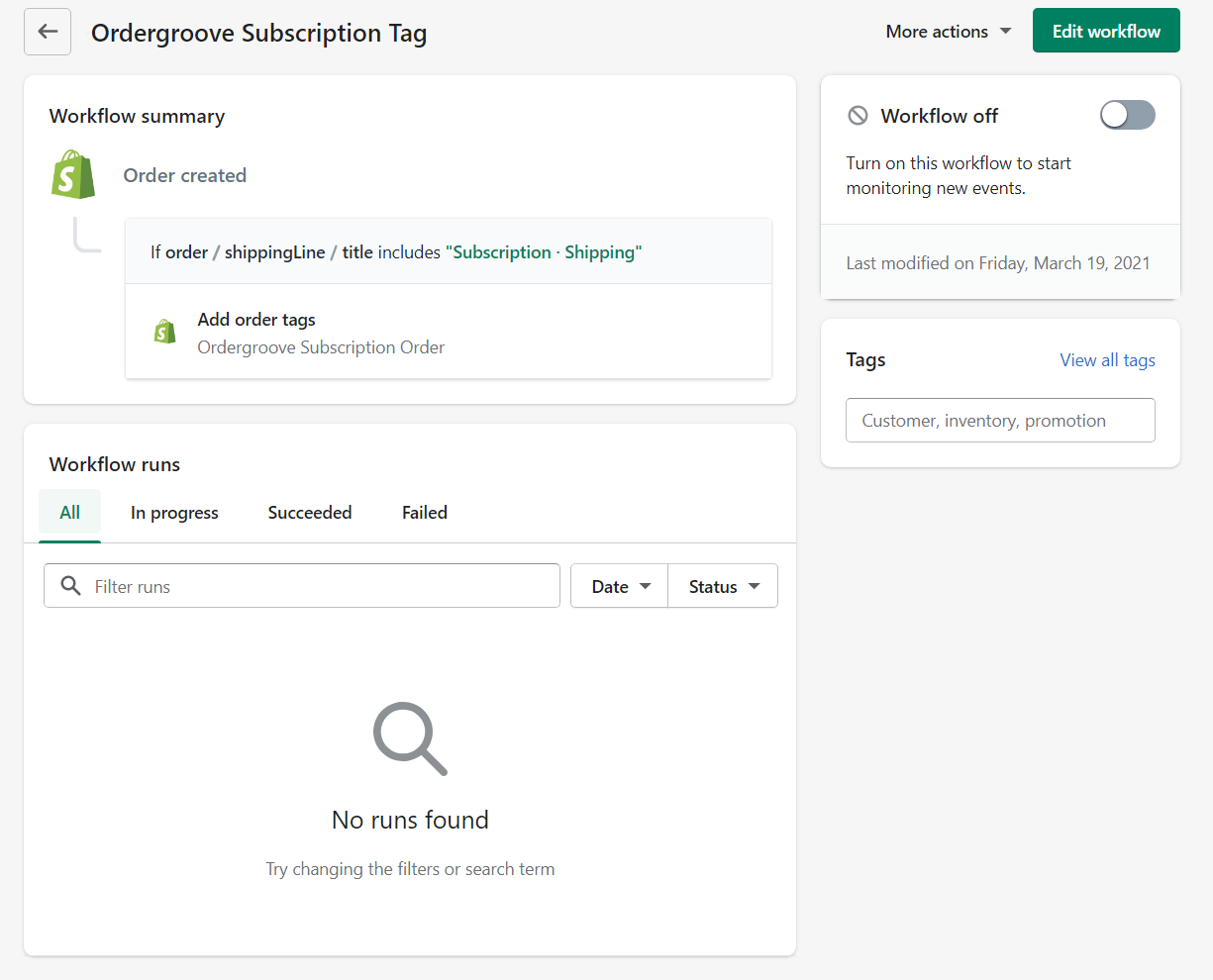Open the More actions dropdown
The width and height of the screenshot is (1213, 980).
pos(947,31)
